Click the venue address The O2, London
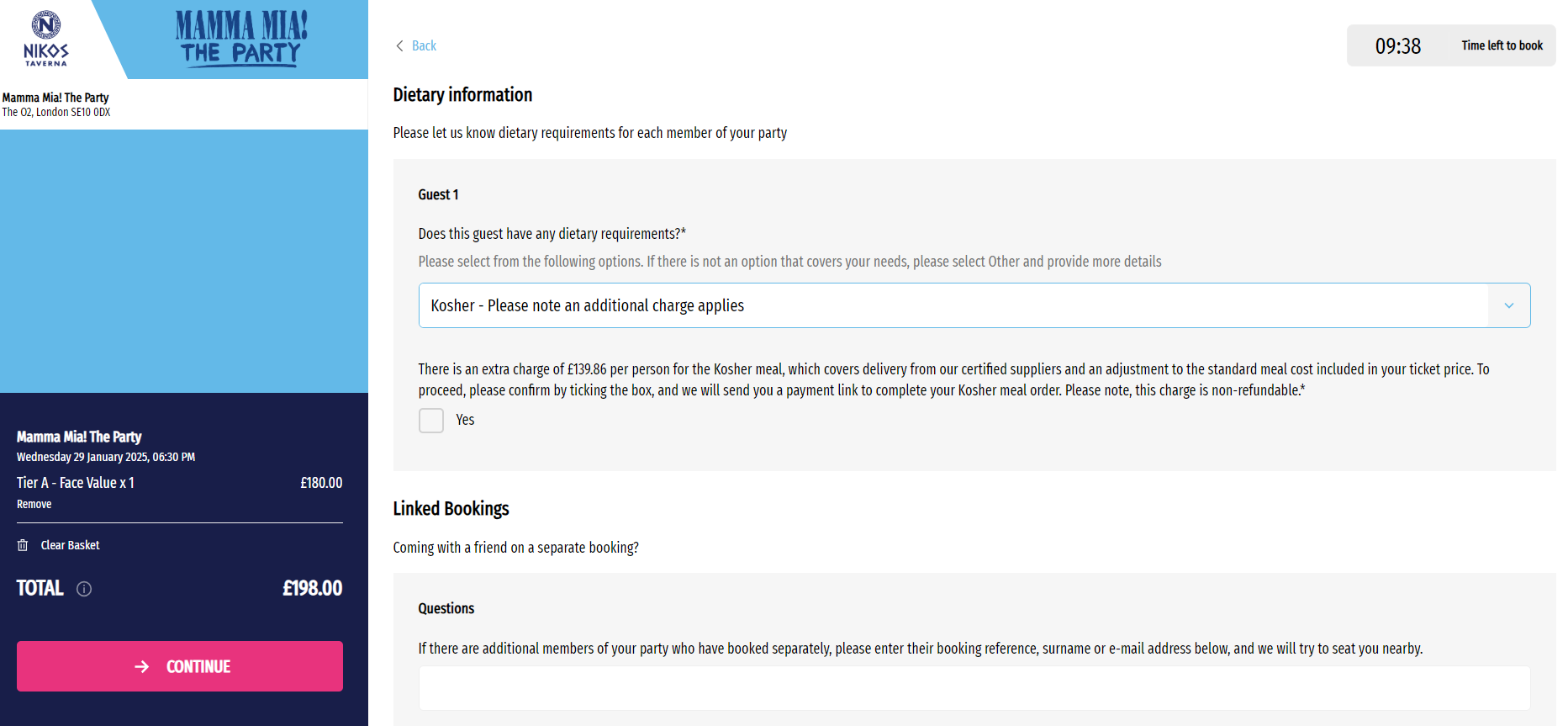 click(56, 112)
